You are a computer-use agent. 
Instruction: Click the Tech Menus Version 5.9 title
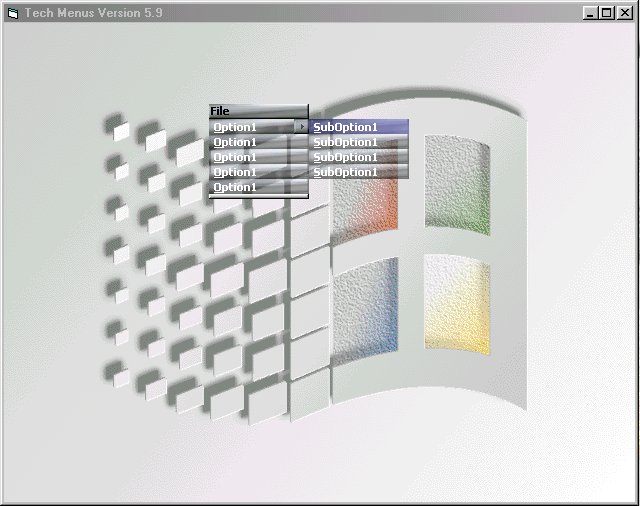point(94,13)
